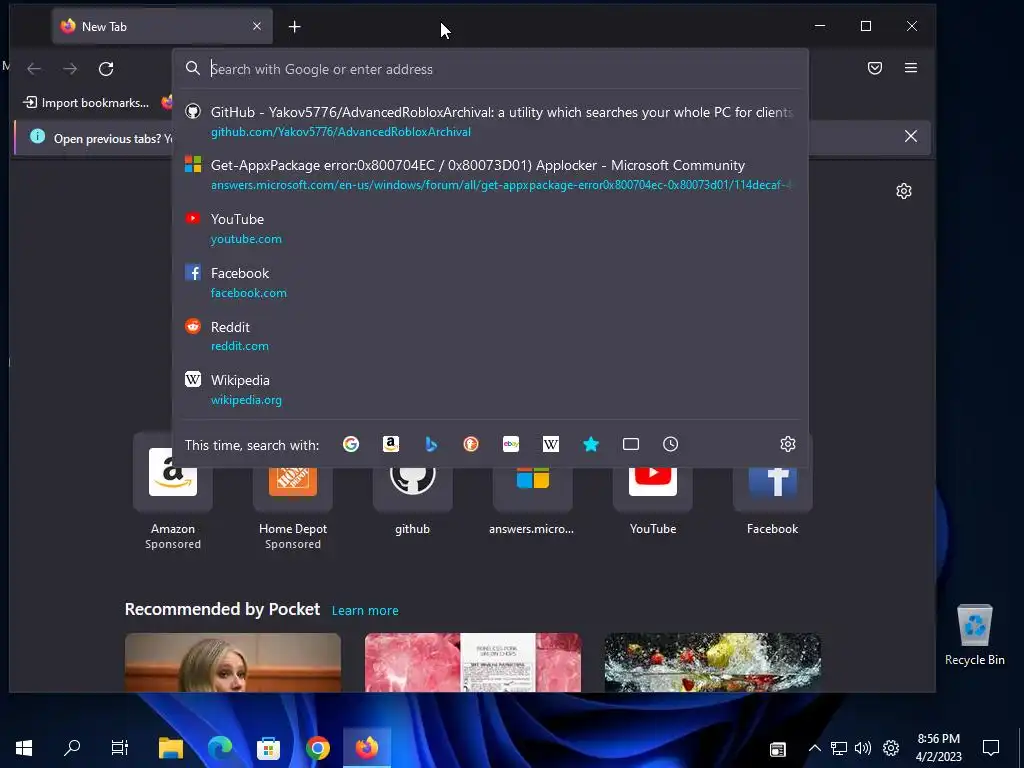Close the New Tab tab
1024x768 pixels.
[x=257, y=26]
